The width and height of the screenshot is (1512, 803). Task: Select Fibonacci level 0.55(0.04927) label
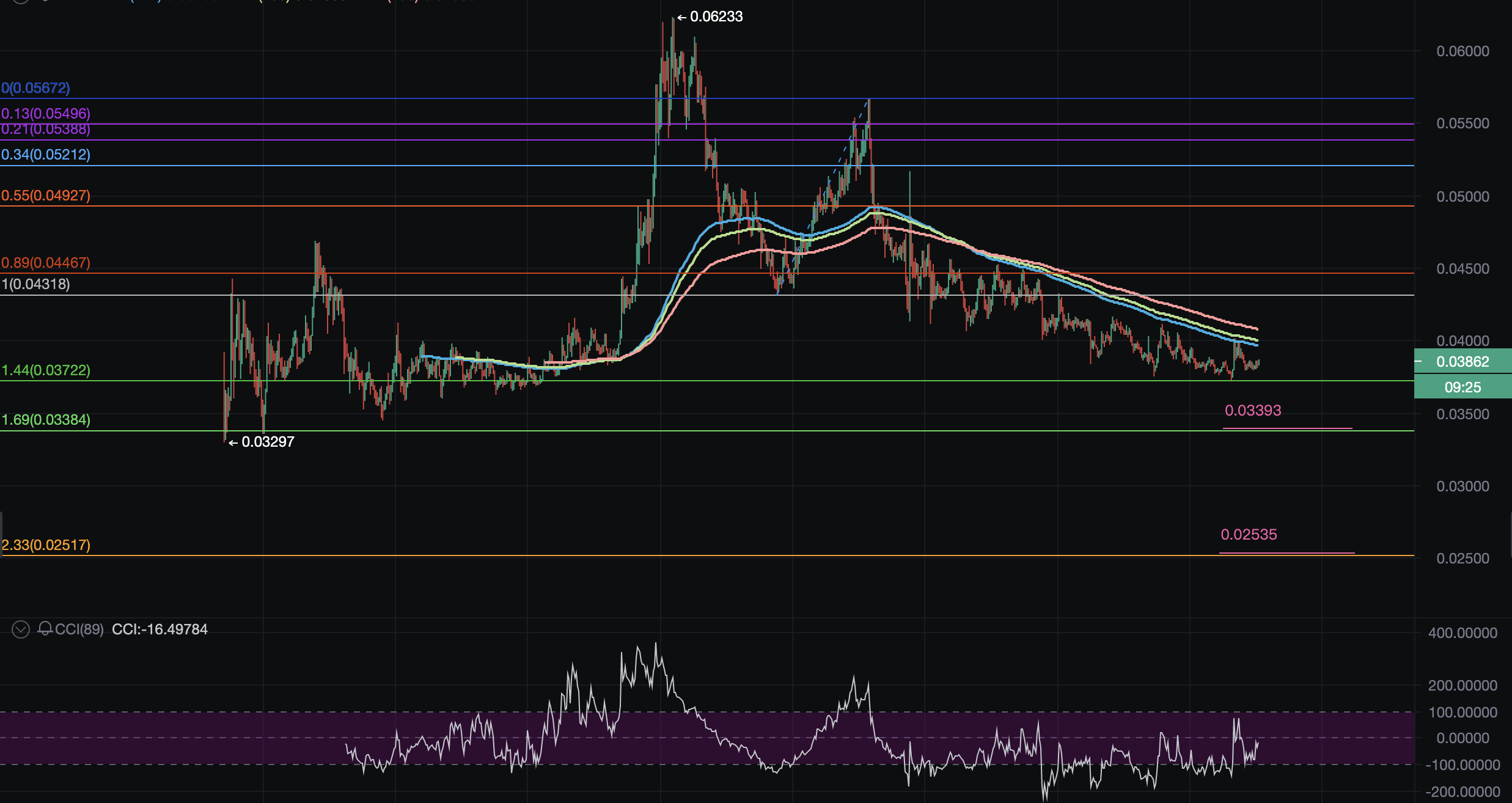46,196
